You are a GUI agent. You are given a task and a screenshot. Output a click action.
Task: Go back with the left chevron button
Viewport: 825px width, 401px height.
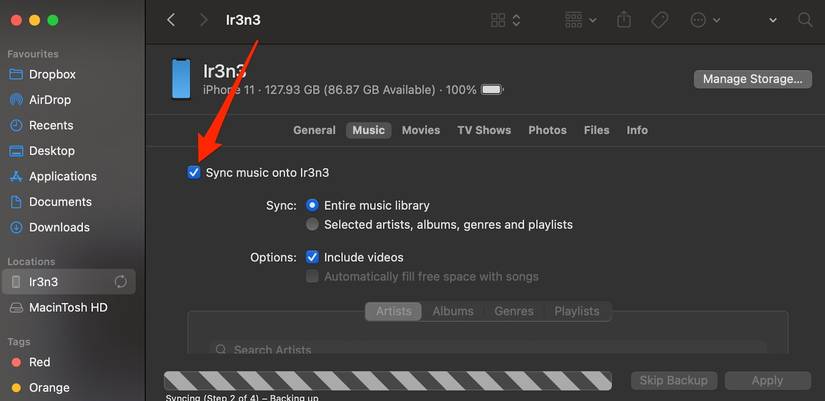pos(170,20)
